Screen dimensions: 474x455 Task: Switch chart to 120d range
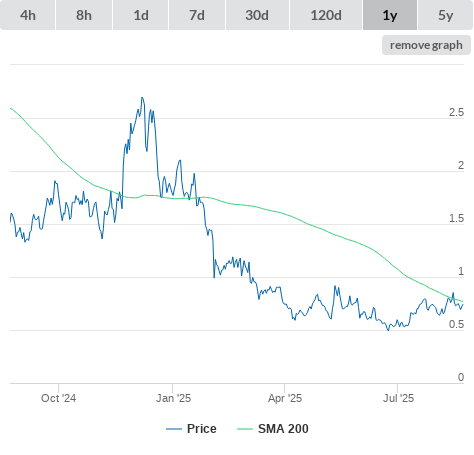326,15
